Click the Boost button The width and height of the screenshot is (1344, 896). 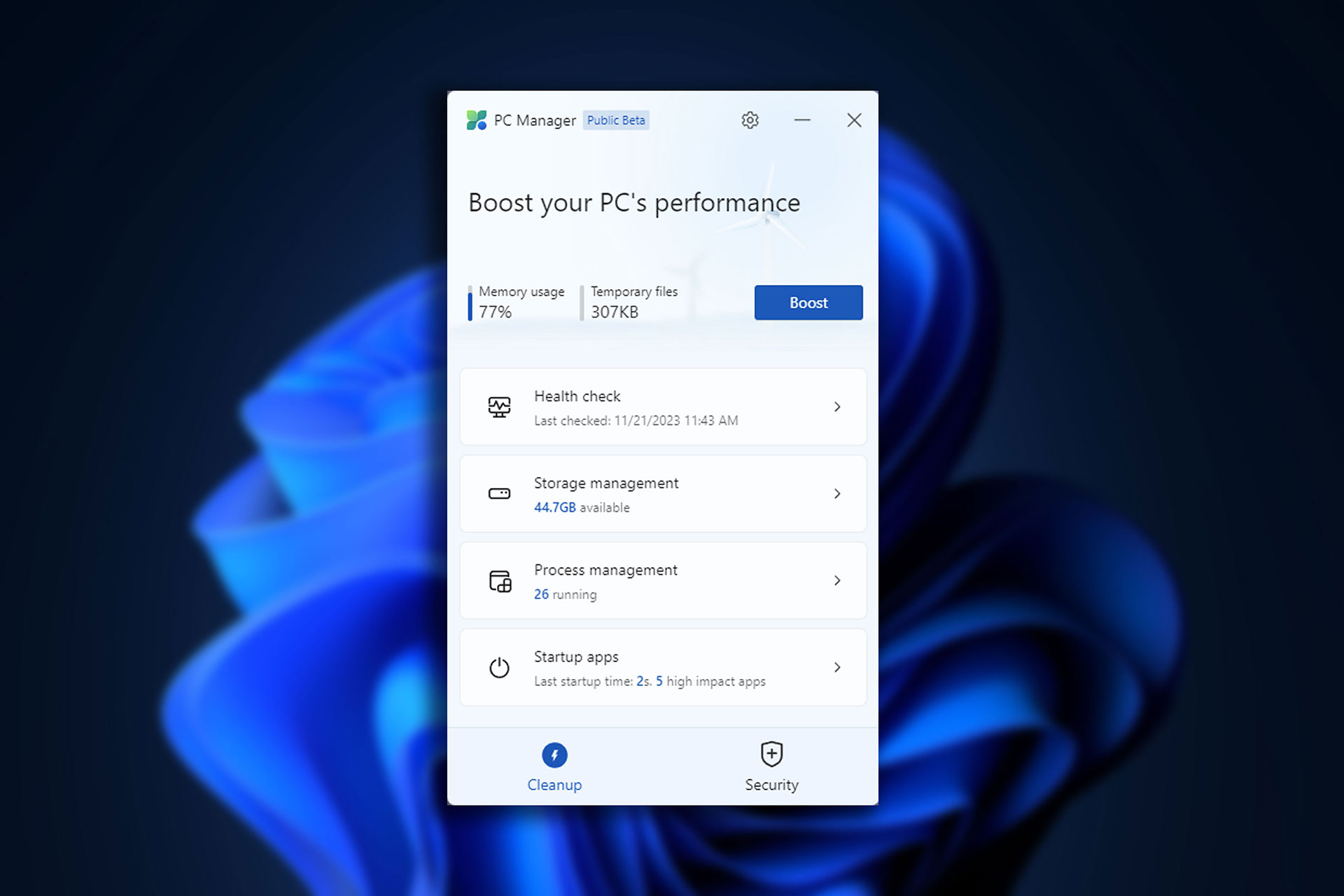808,302
